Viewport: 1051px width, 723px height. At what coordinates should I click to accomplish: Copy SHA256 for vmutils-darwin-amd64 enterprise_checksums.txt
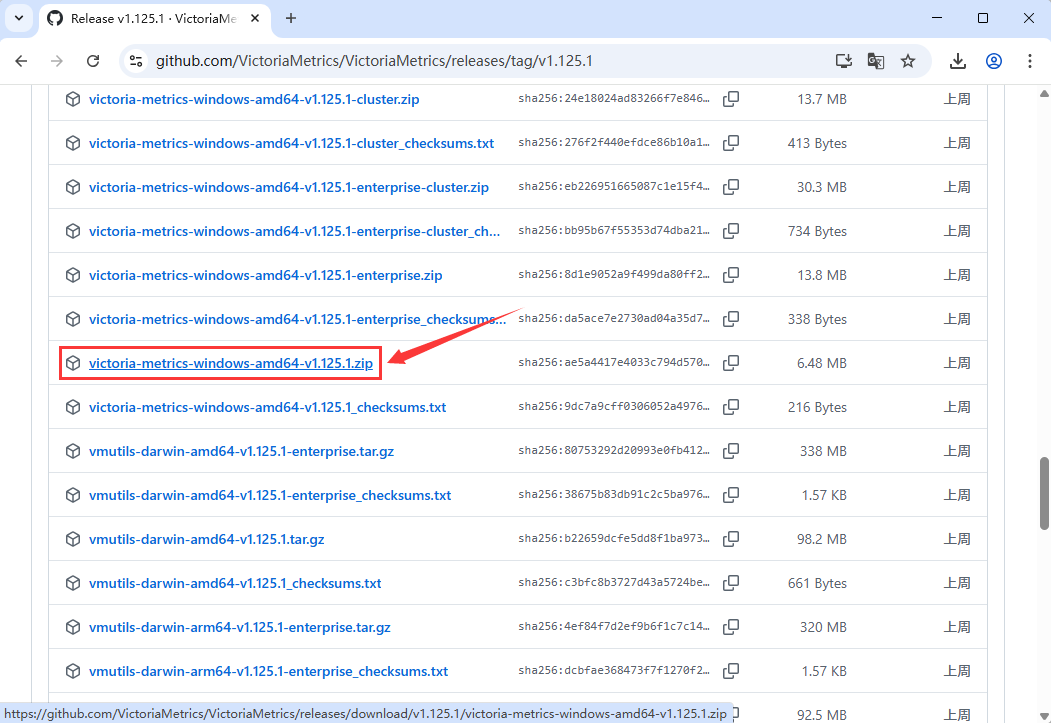[731, 495]
